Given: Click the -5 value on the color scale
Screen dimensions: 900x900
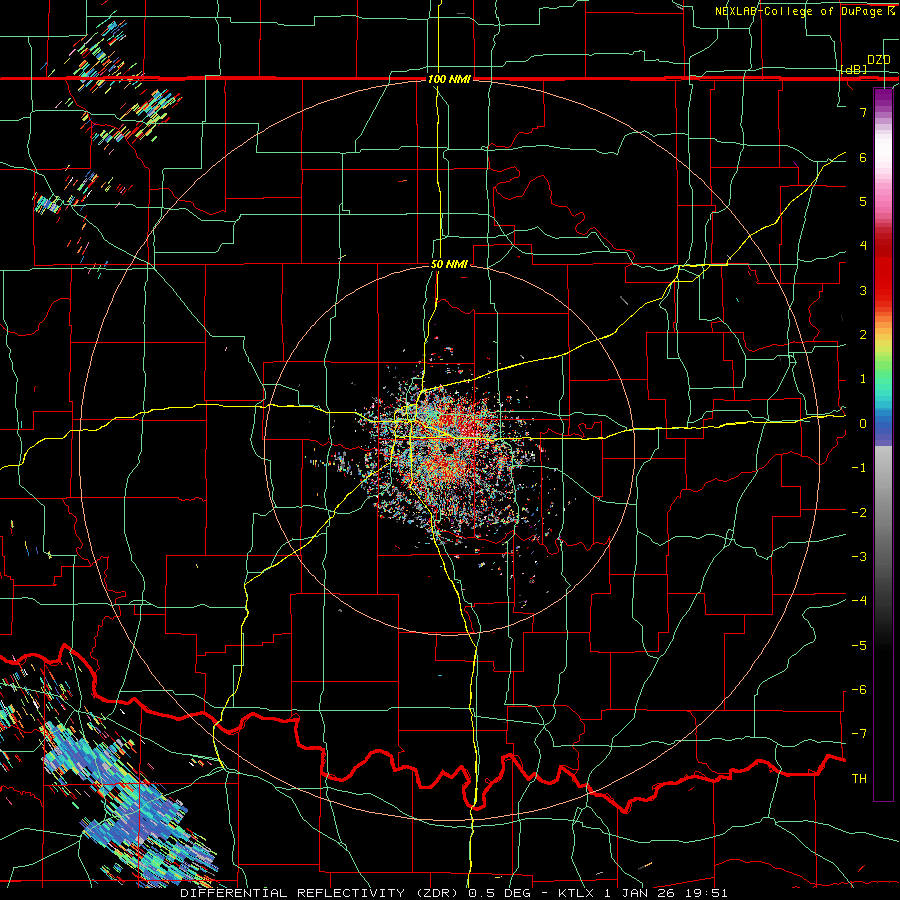Looking at the screenshot, I should click(x=859, y=646).
